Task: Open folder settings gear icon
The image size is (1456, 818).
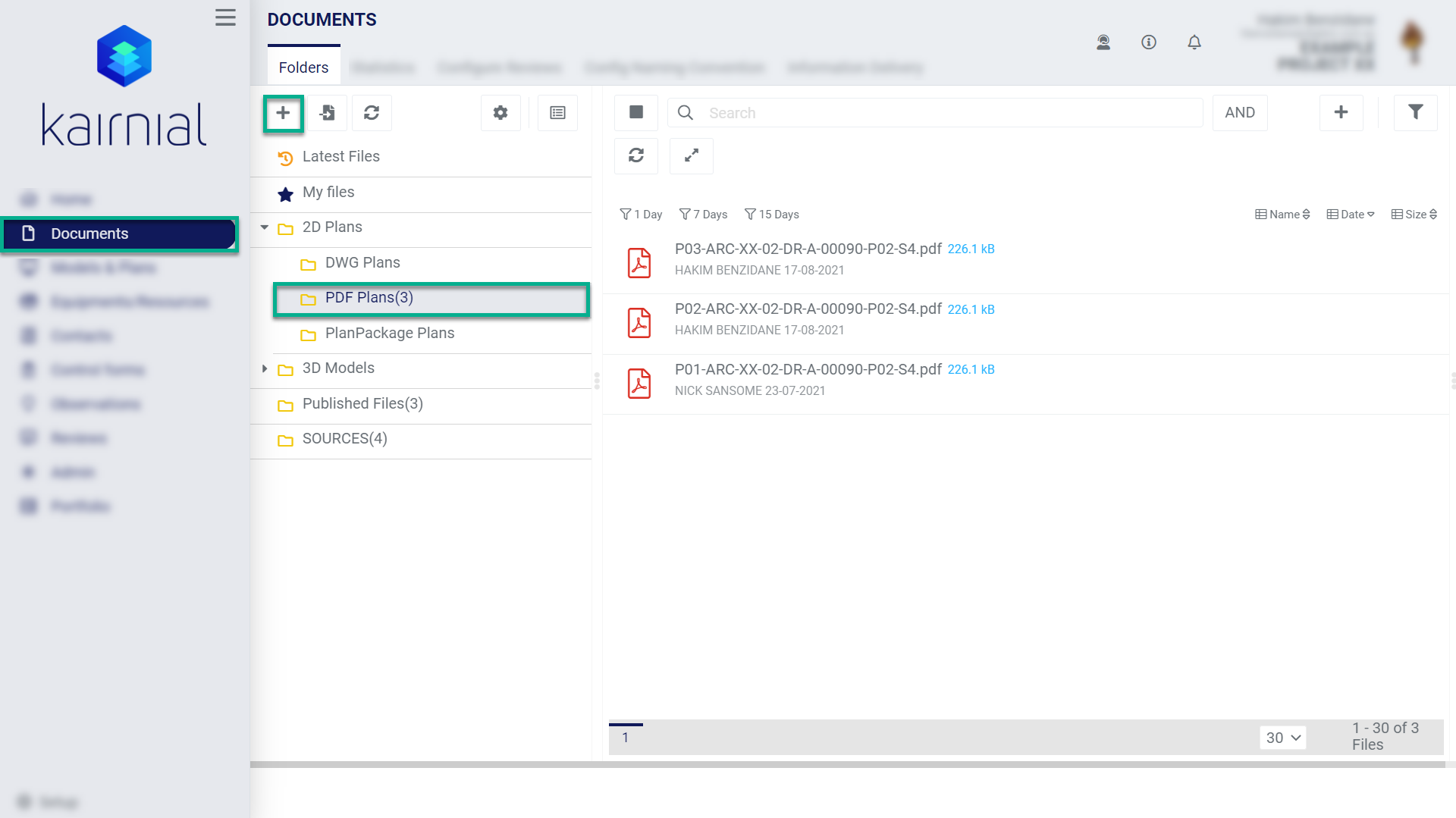Action: (x=500, y=113)
